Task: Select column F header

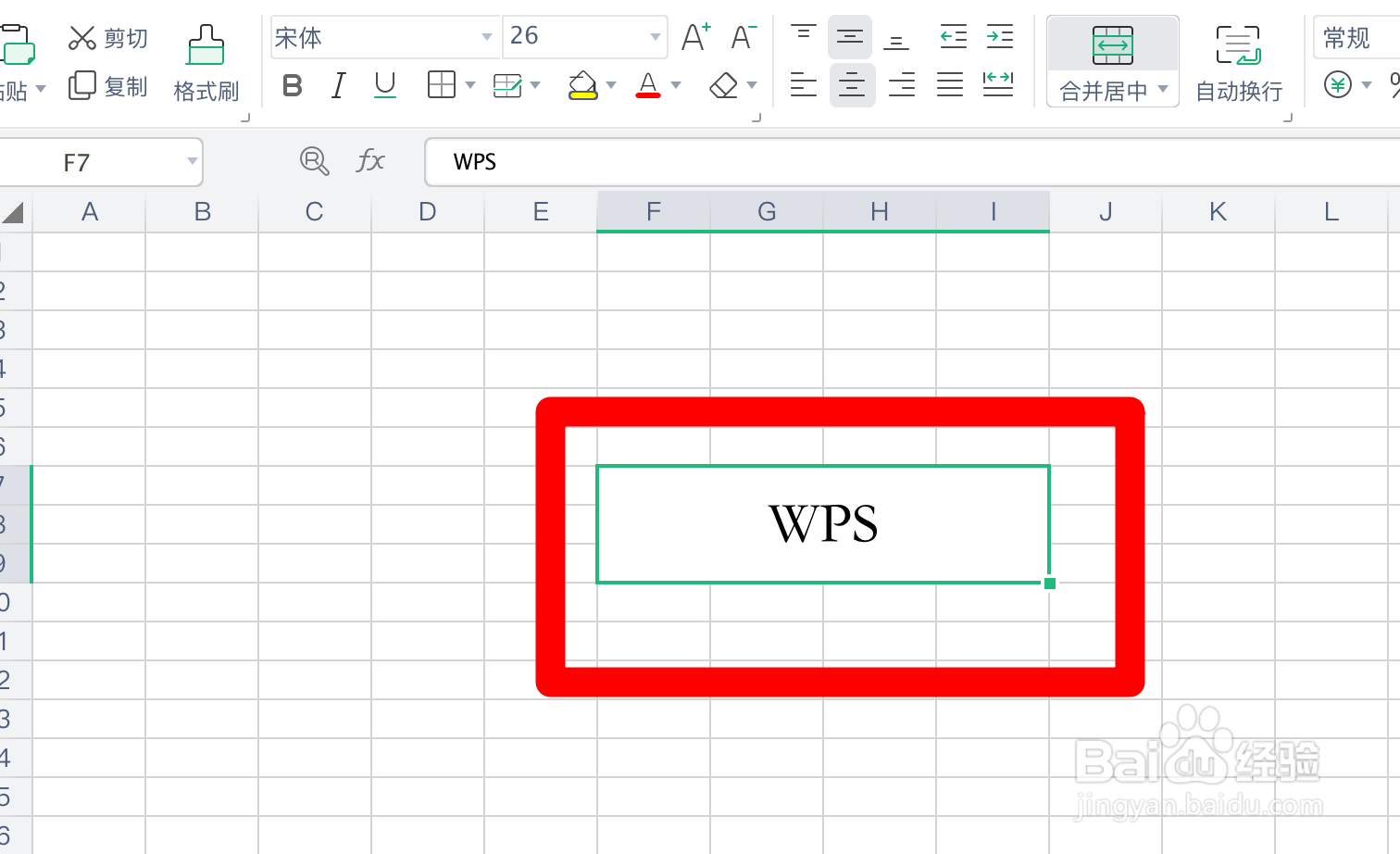Action: [x=654, y=212]
